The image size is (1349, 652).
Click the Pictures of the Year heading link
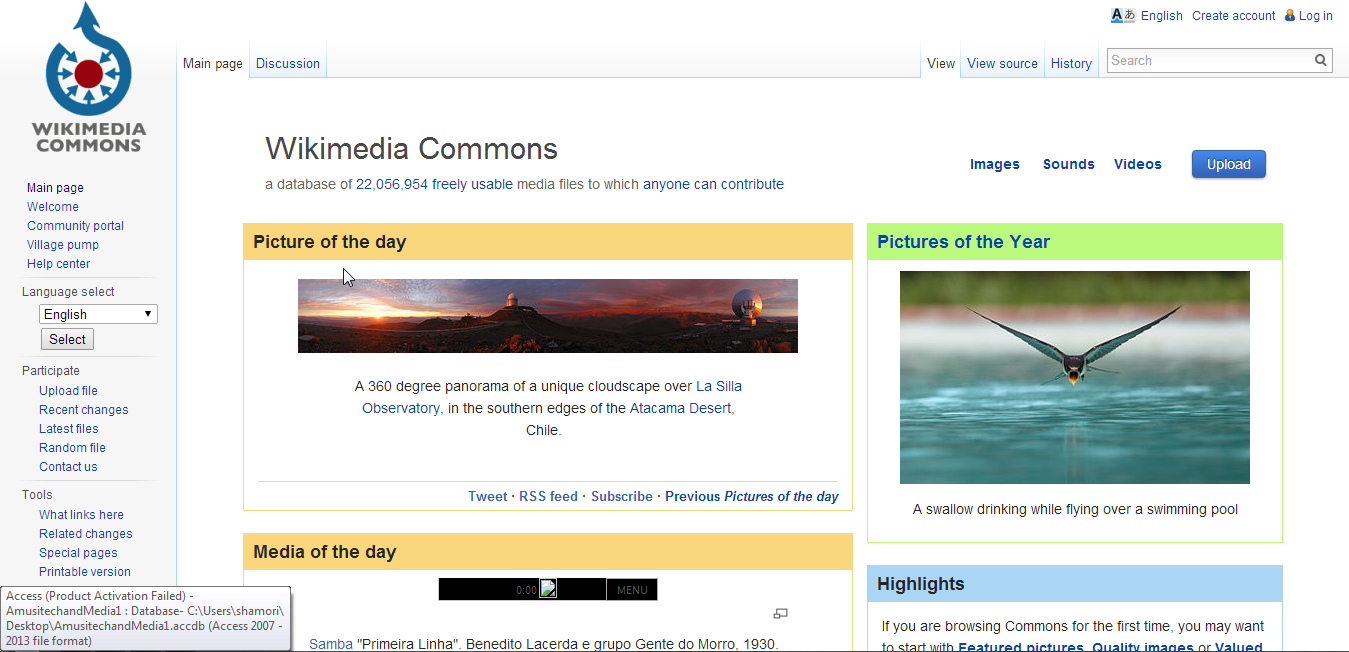click(x=963, y=242)
